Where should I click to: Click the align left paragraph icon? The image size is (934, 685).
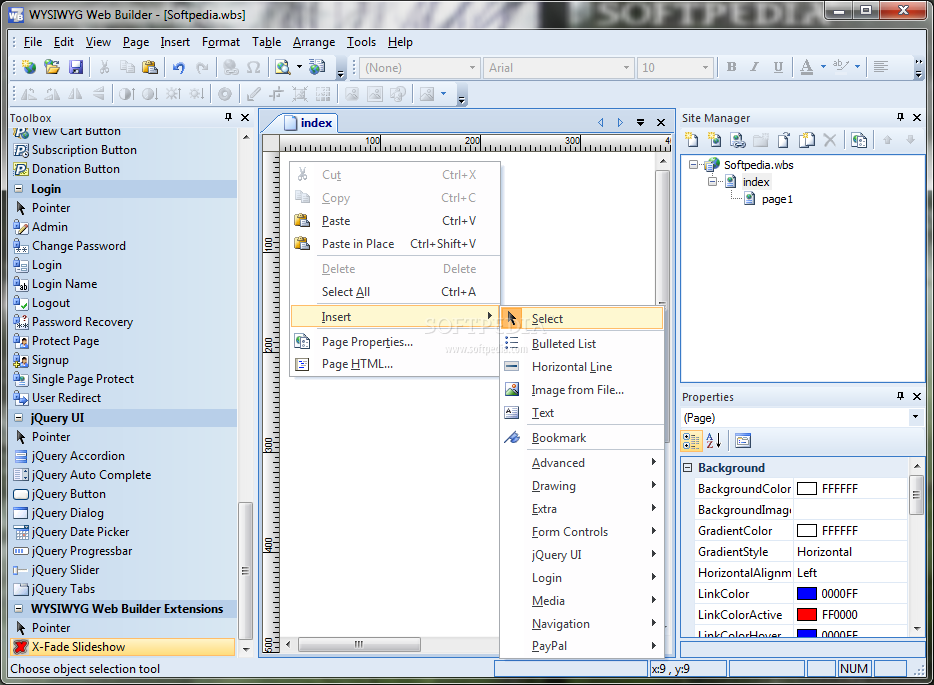pos(881,67)
